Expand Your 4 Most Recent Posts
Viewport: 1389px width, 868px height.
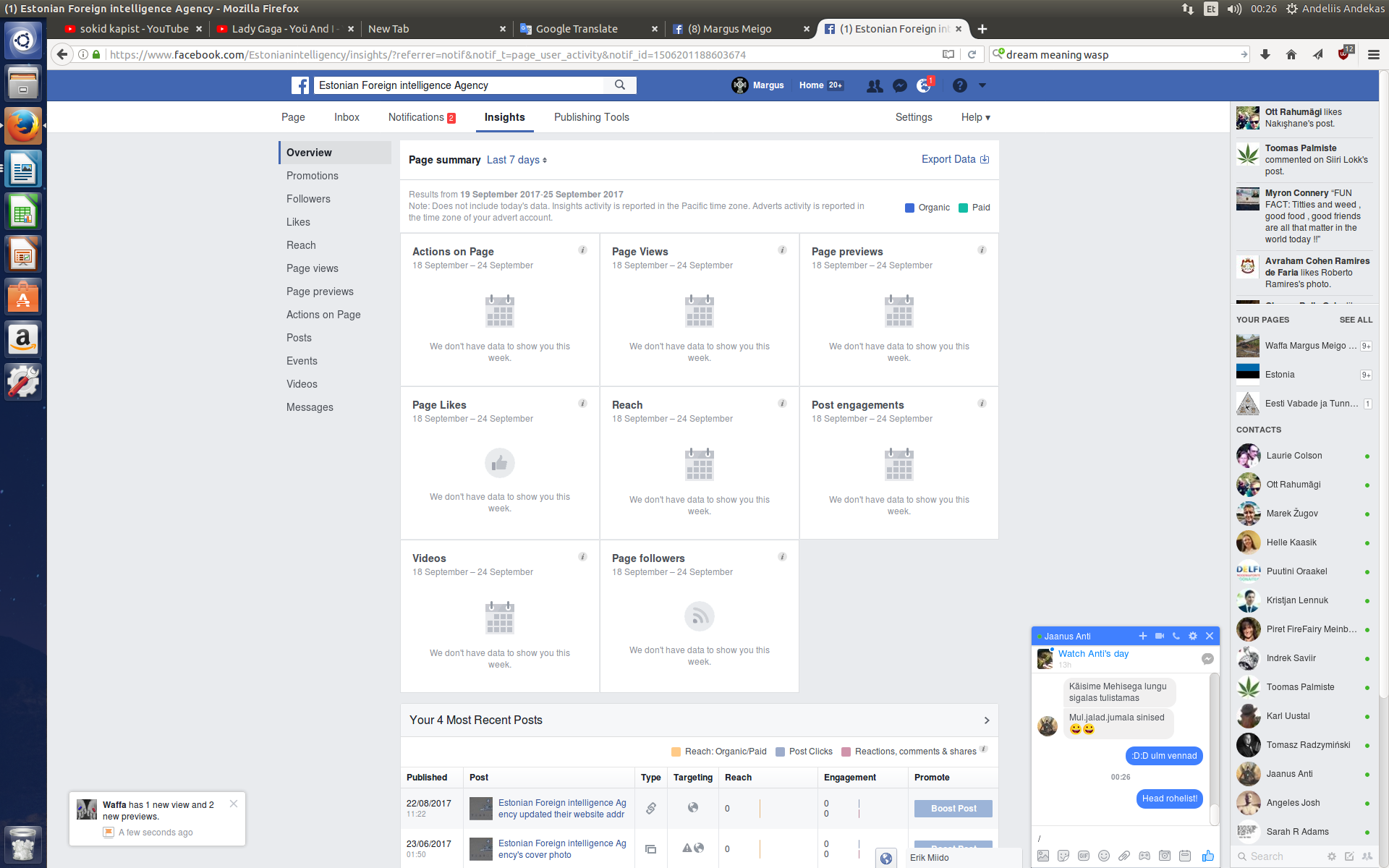coord(986,720)
